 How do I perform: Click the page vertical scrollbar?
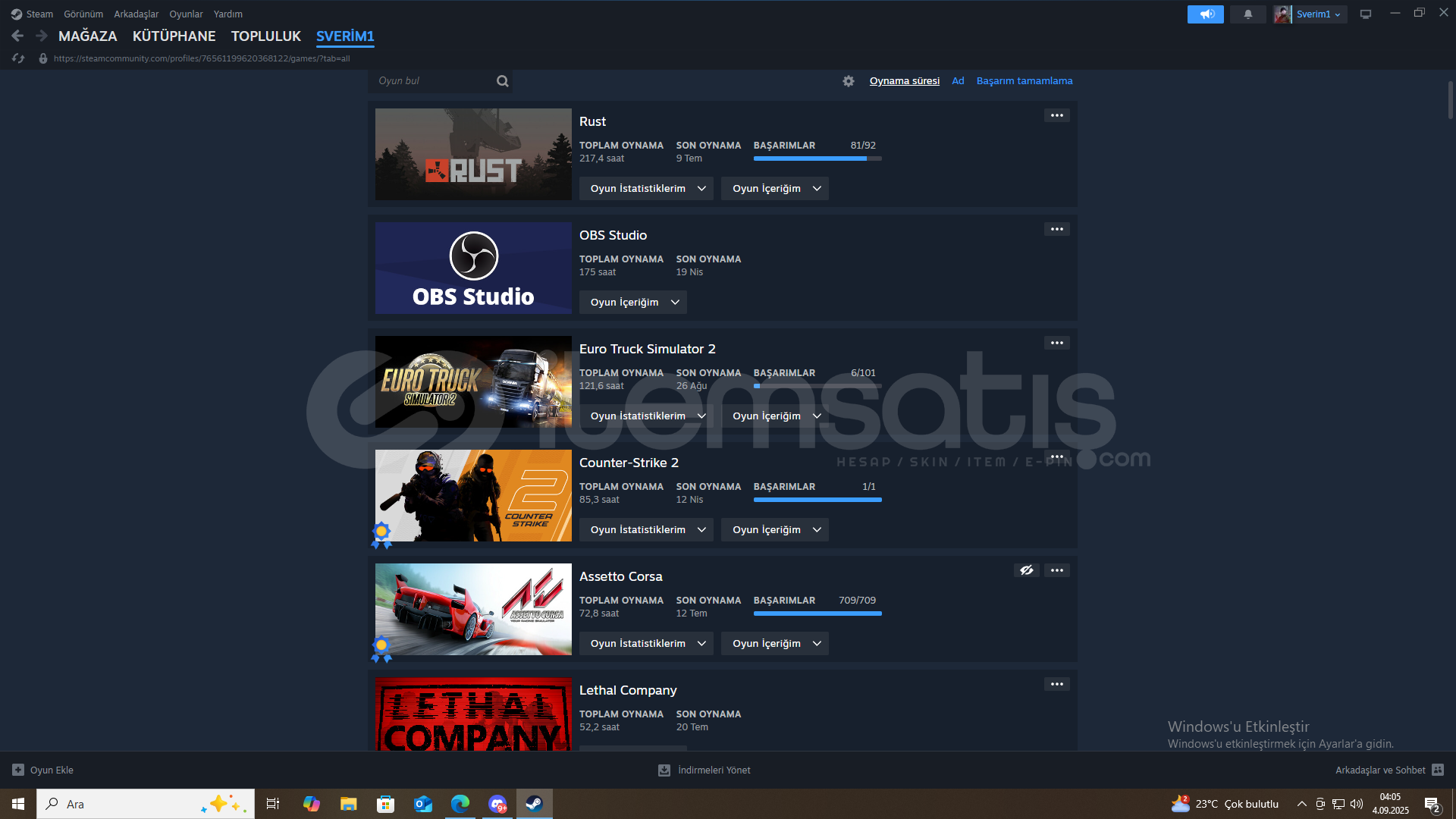pyautogui.click(x=1450, y=99)
